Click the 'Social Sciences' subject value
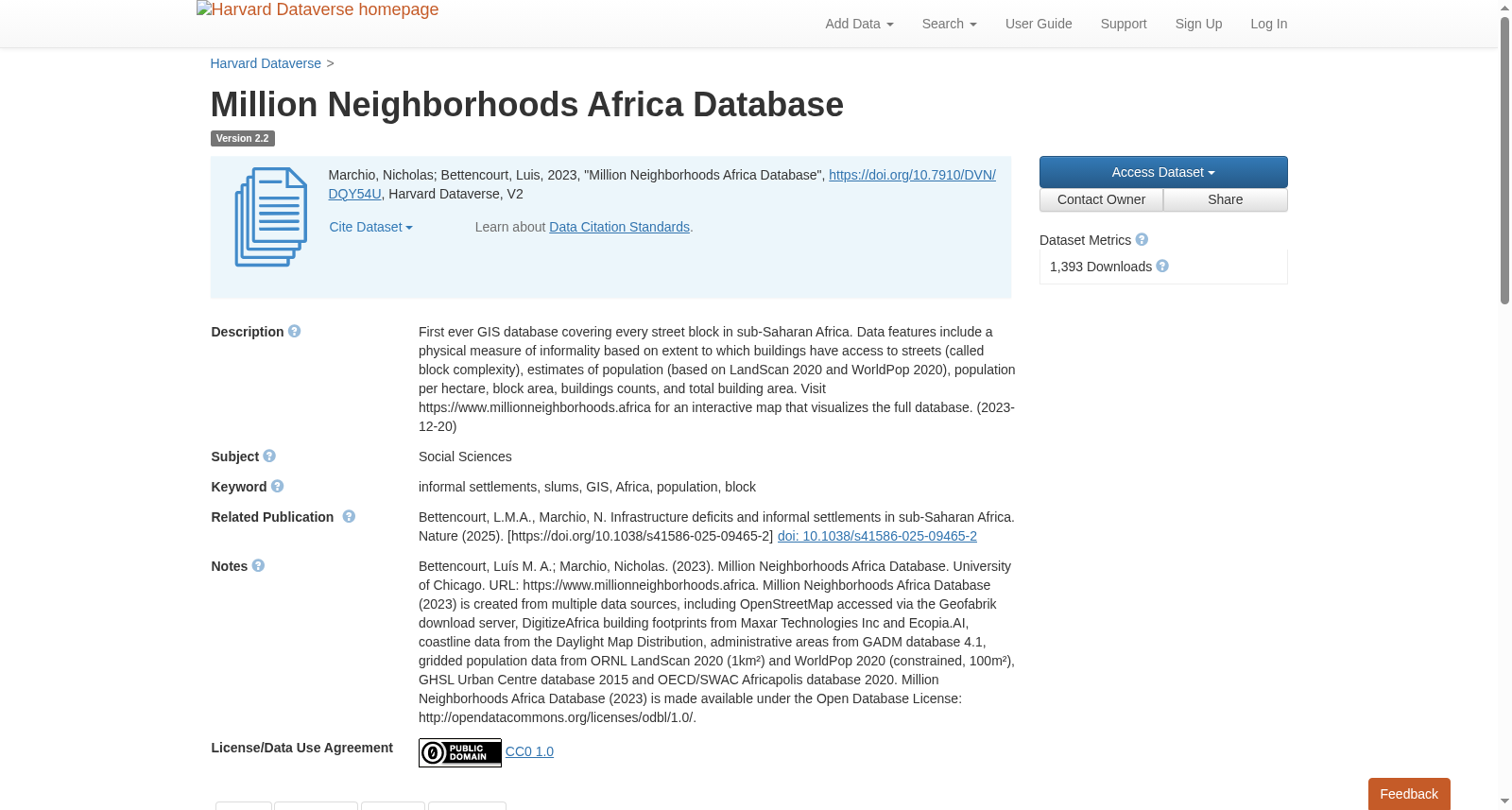 pos(465,457)
